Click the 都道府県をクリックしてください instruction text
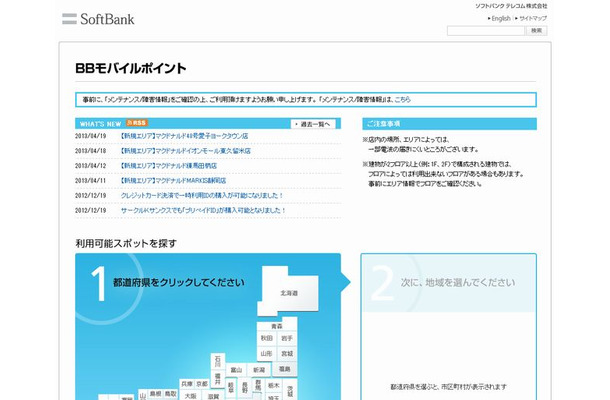Viewport: 610px width, 400px height. coord(179,282)
